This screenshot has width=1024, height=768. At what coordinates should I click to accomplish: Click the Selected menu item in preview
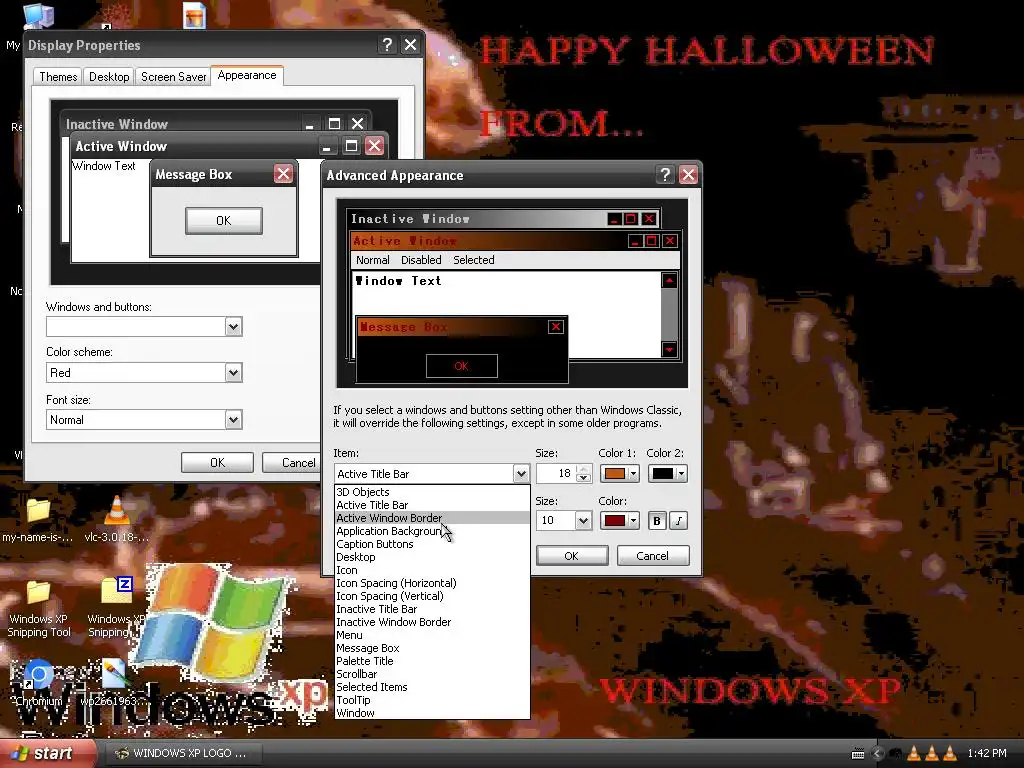(473, 260)
